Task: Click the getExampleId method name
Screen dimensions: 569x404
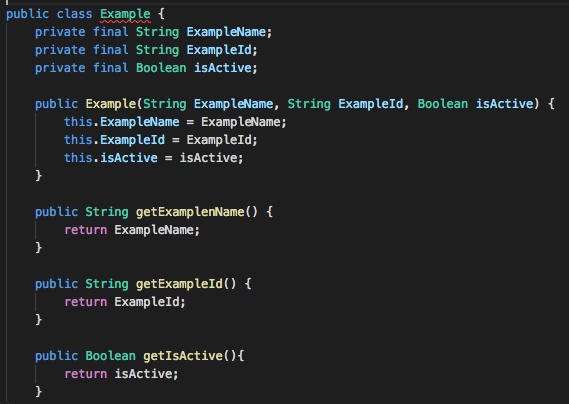Action: click(179, 284)
